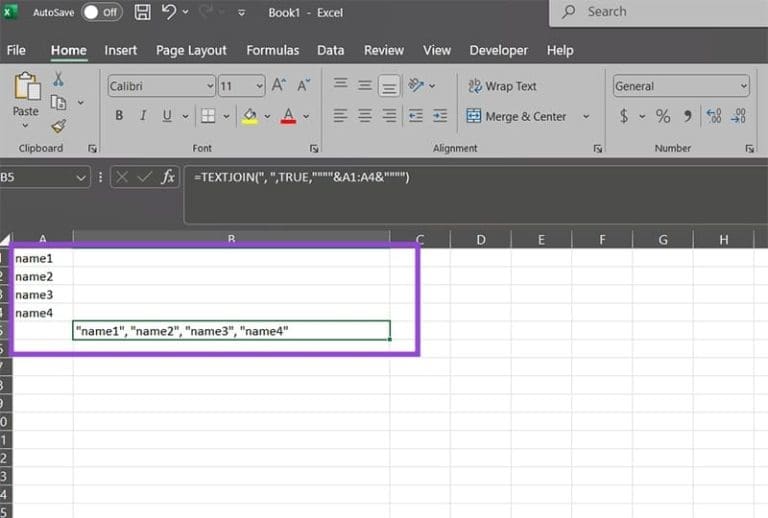Image resolution: width=768 pixels, height=518 pixels.
Task: Apply center horizontal alignment icon
Action: (x=365, y=116)
